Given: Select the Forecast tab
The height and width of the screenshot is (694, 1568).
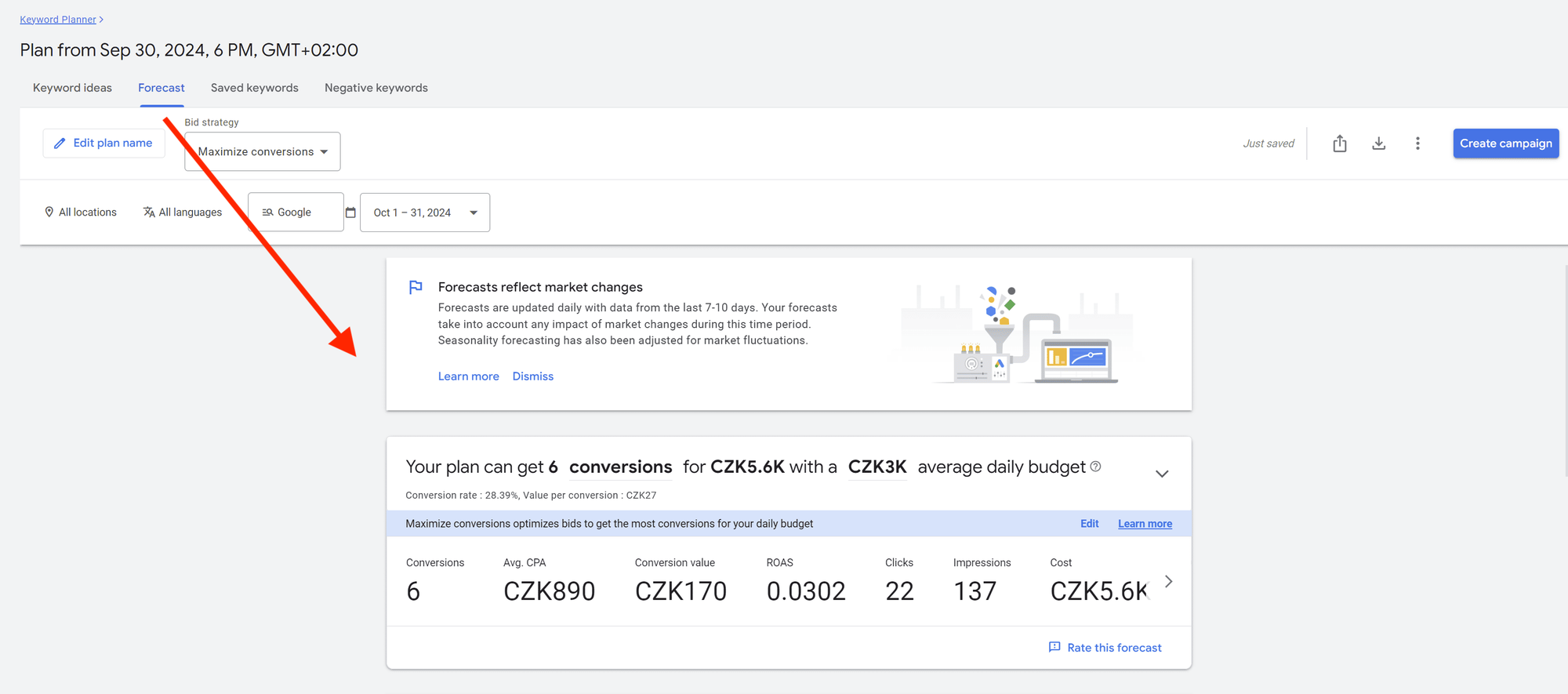Looking at the screenshot, I should [x=162, y=88].
